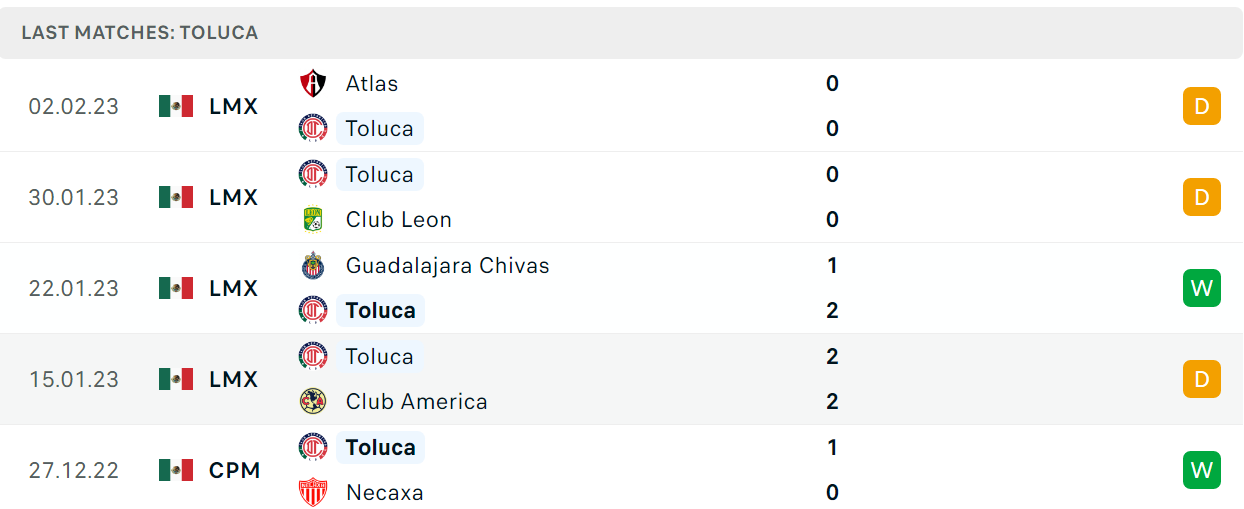Click Mexico flag next to 30.01.23 match

[x=176, y=197]
